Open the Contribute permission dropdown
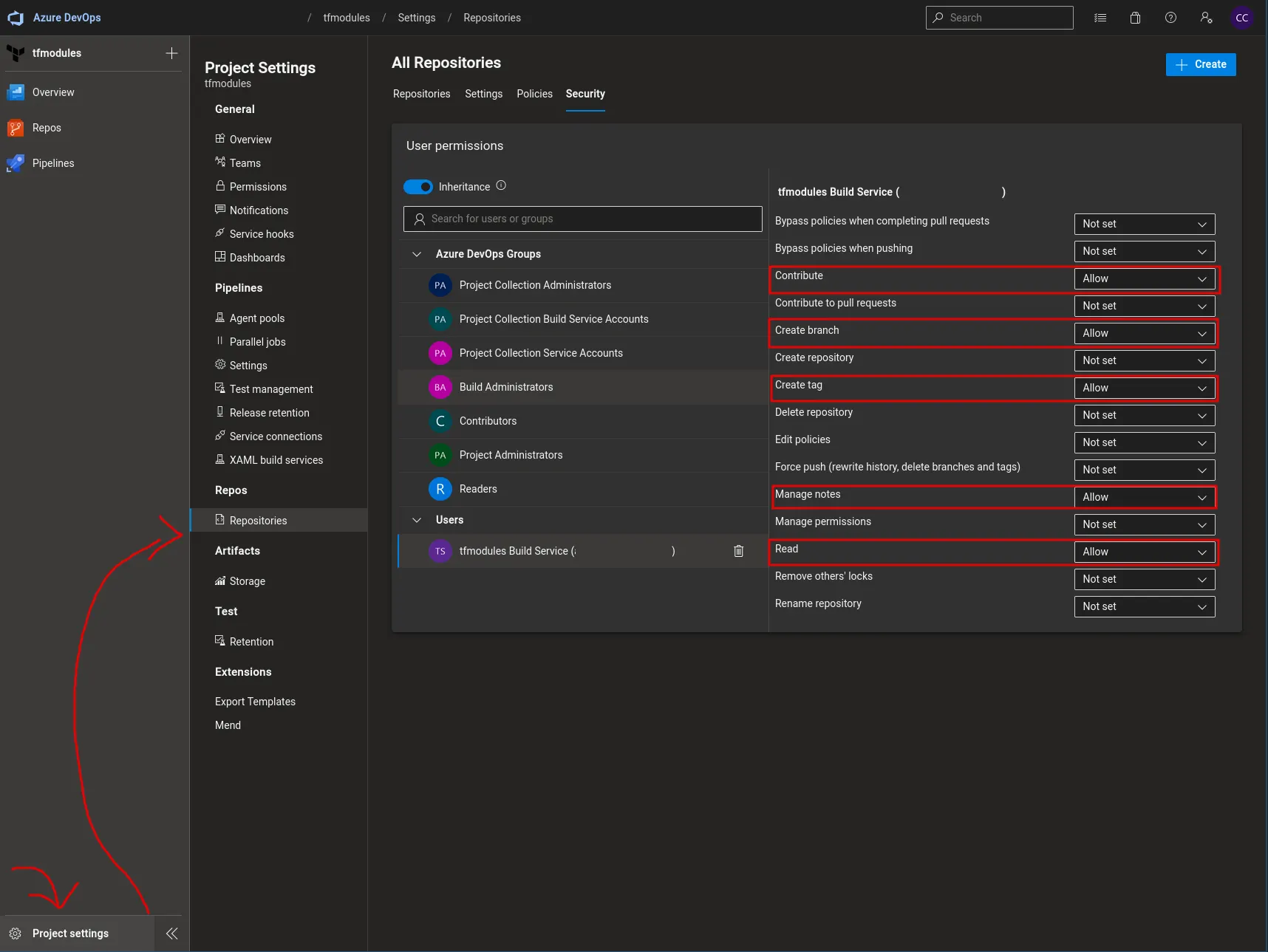1268x952 pixels. (1145, 278)
